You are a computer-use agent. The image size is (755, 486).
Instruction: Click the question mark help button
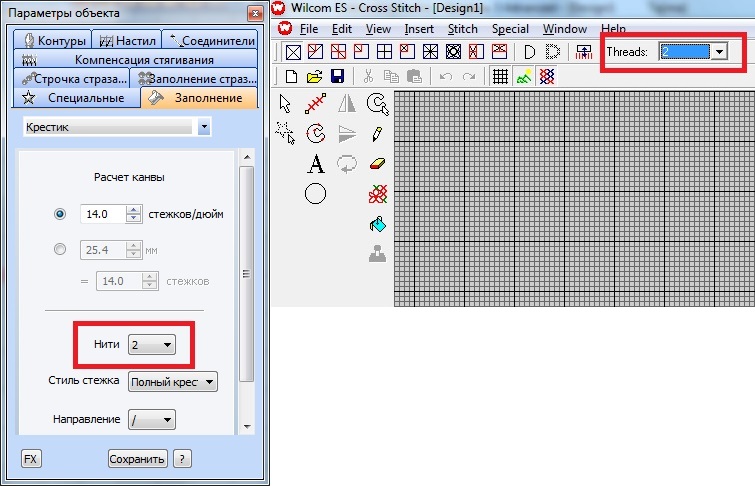(182, 459)
